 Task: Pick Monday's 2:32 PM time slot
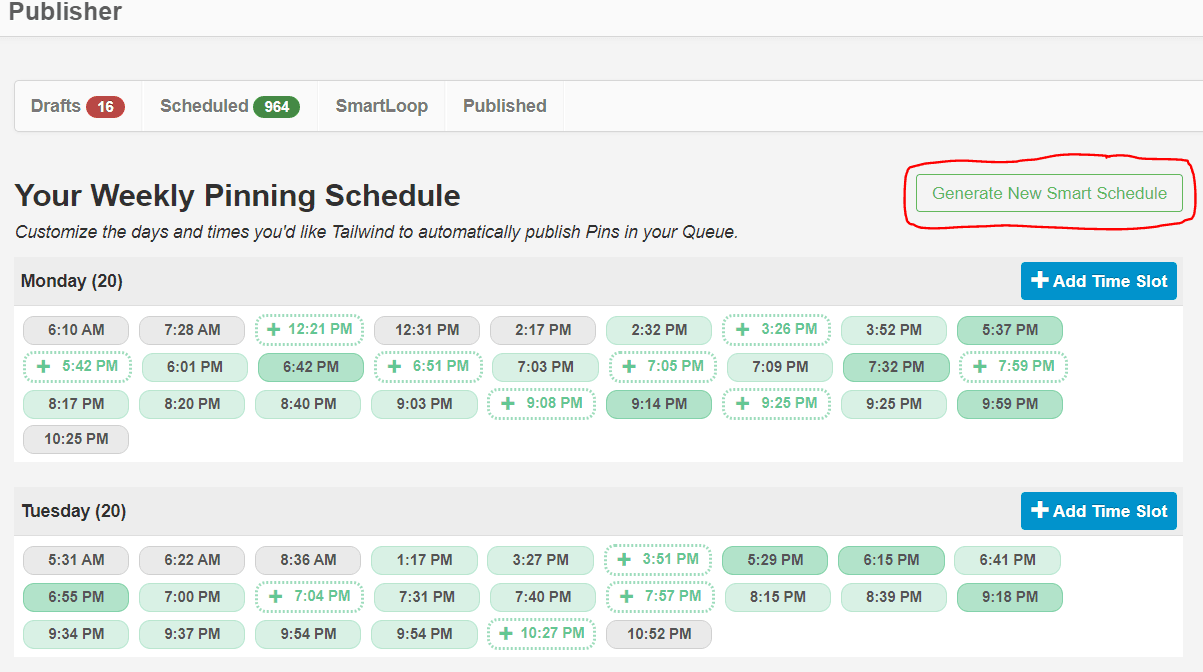659,330
